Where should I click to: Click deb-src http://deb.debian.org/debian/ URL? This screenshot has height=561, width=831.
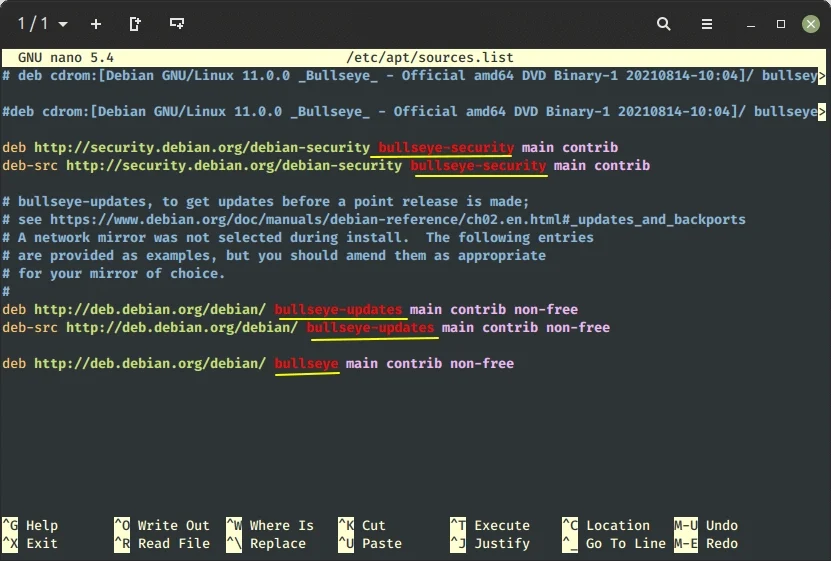[182, 327]
